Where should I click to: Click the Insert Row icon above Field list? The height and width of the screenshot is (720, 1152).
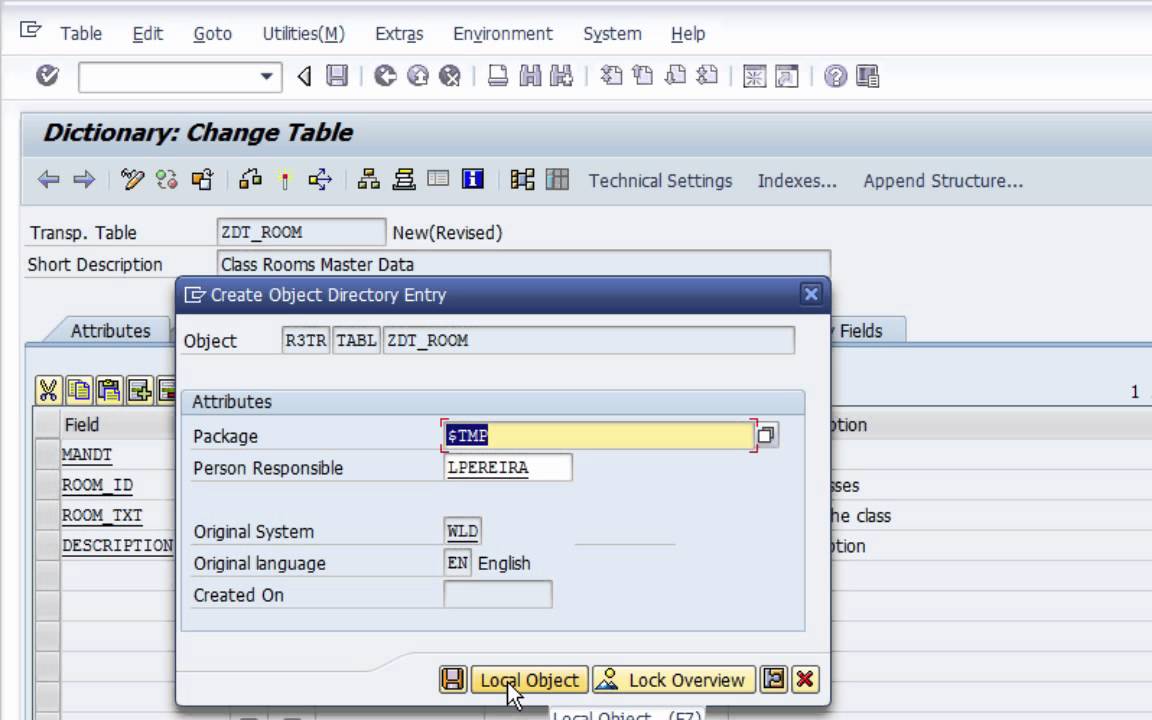[x=139, y=391]
